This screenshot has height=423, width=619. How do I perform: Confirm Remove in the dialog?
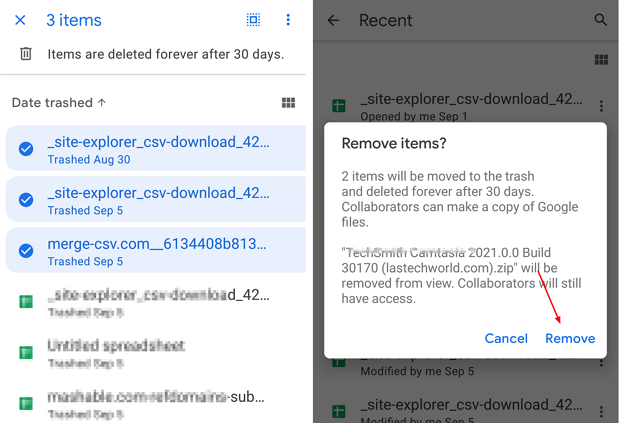click(570, 339)
